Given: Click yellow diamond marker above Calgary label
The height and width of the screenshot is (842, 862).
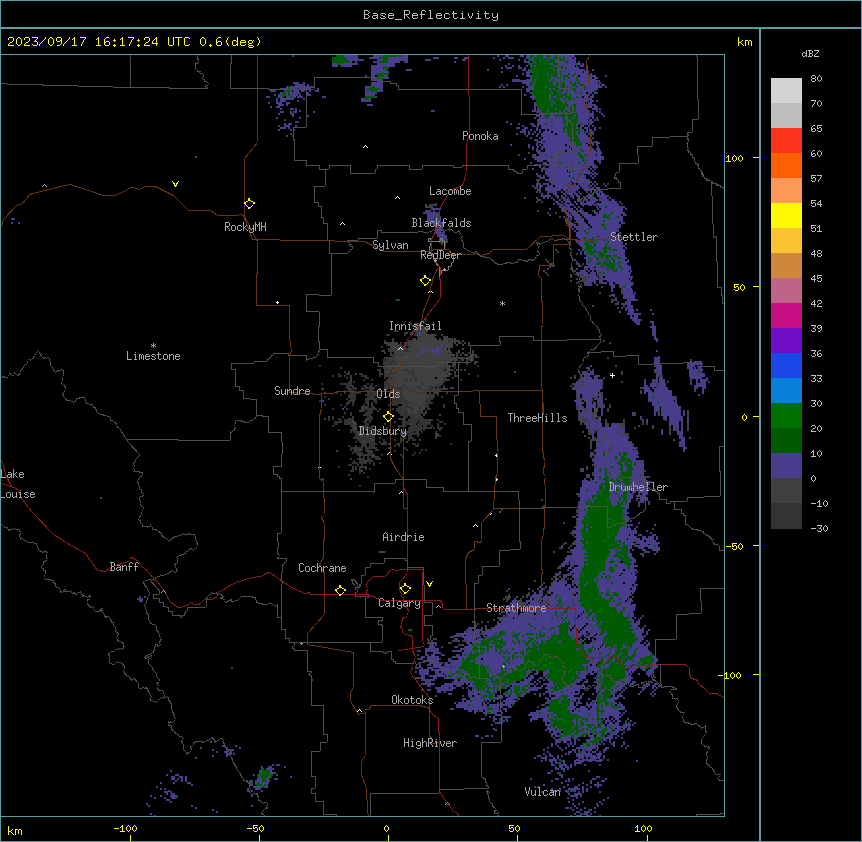Looking at the screenshot, I should pos(405,589).
